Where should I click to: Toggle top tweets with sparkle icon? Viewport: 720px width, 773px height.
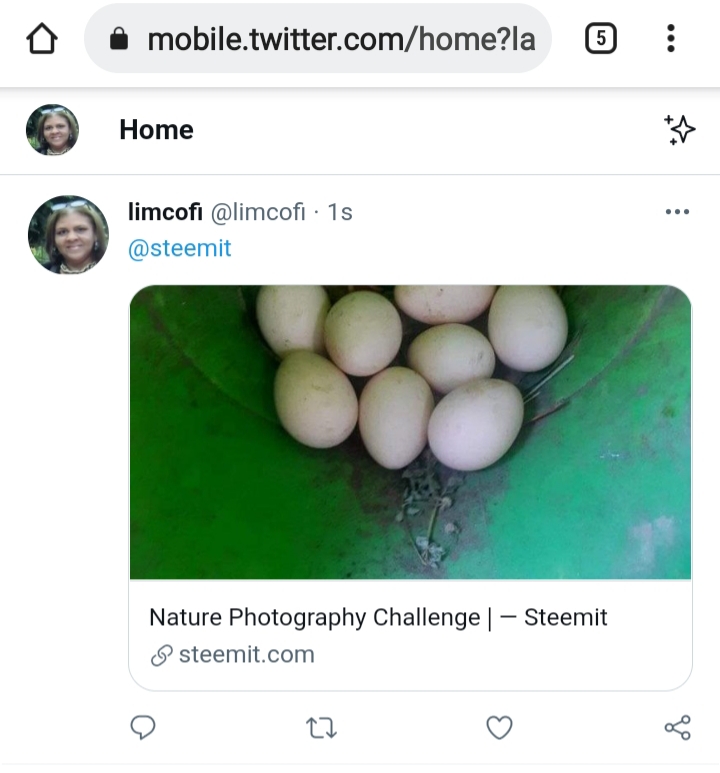pos(679,130)
